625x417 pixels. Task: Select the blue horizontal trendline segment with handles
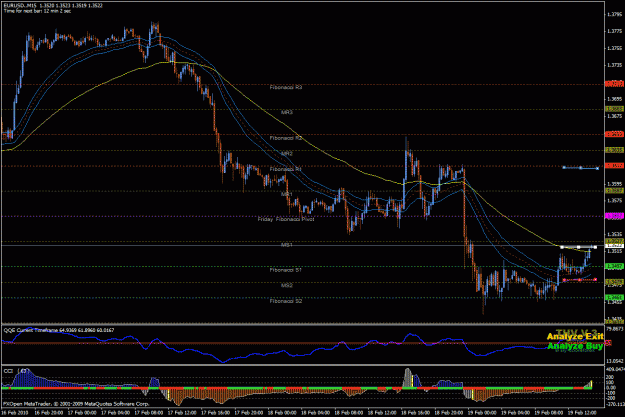tap(580, 168)
